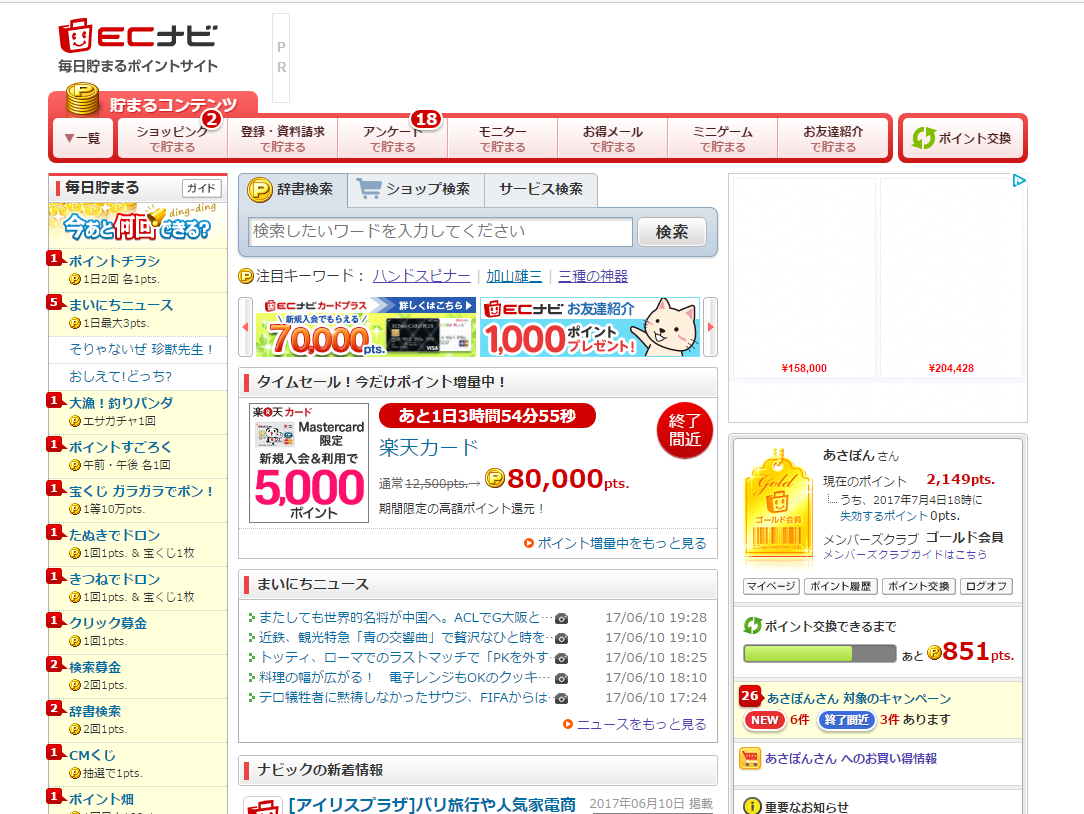Open お友達紹介で貯まる menu
The height and width of the screenshot is (814, 1084).
(833, 138)
